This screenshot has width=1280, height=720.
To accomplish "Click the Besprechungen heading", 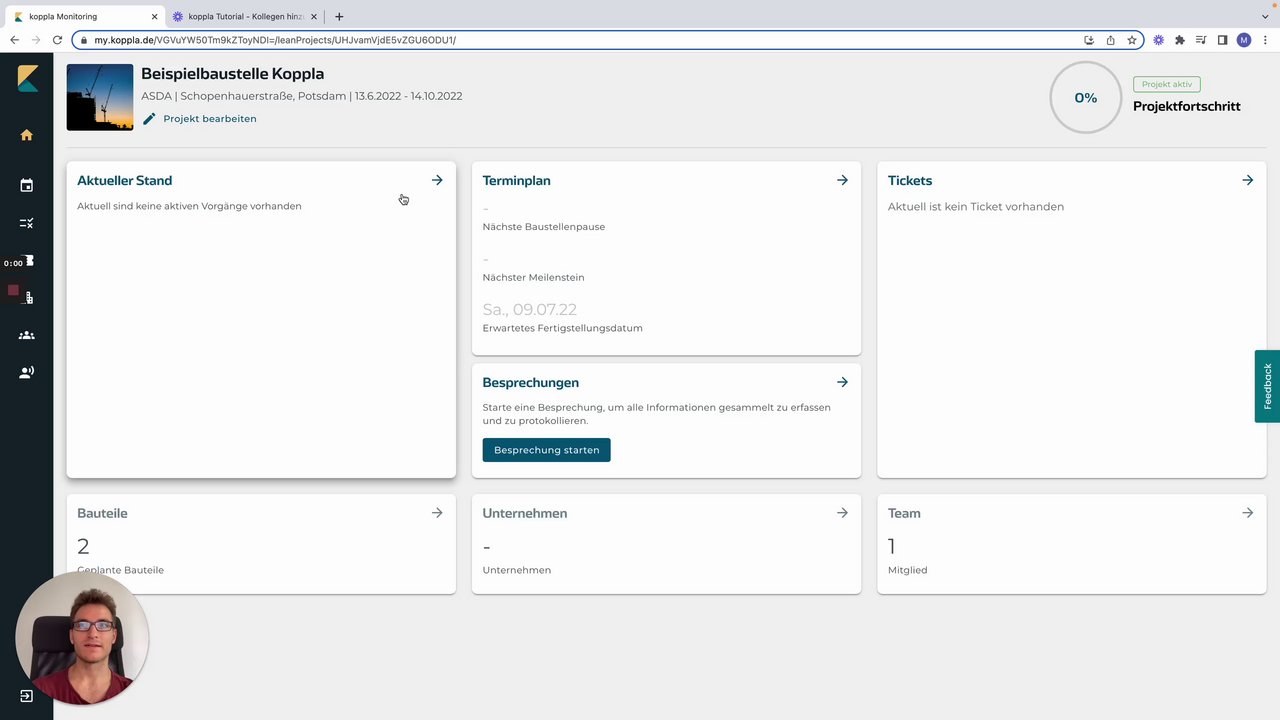I will (x=530, y=383).
